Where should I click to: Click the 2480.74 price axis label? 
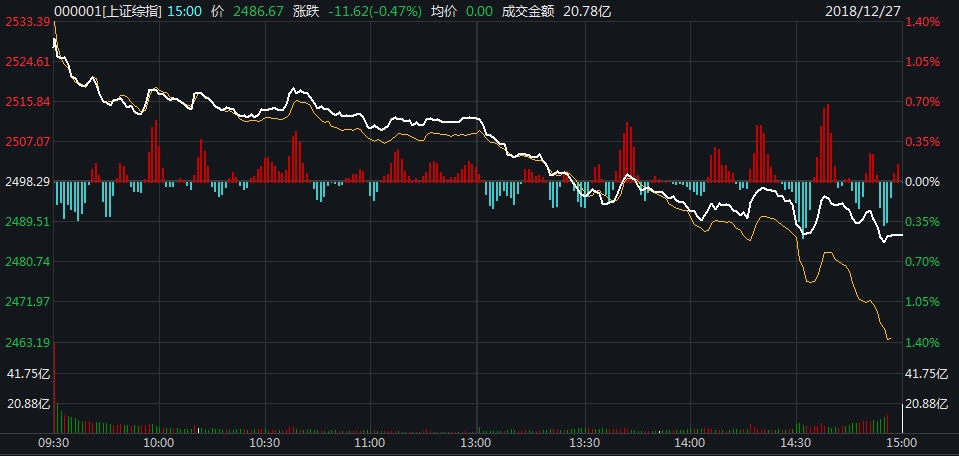click(26, 262)
